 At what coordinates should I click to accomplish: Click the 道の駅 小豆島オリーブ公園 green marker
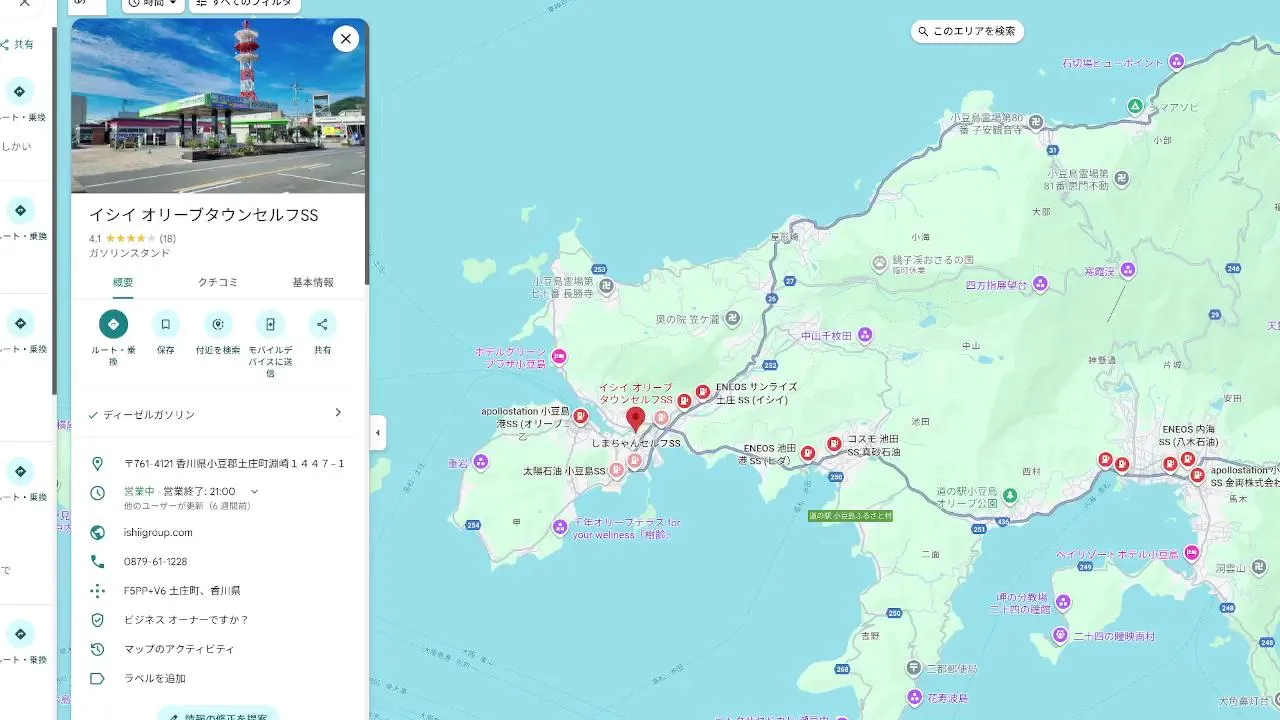pos(1010,495)
